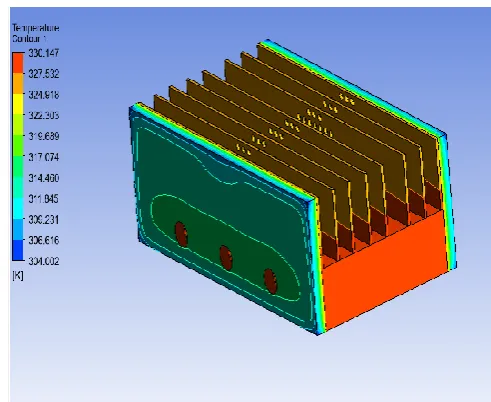Select the legend value 319.689
The height and width of the screenshot is (402, 491).
point(44,136)
